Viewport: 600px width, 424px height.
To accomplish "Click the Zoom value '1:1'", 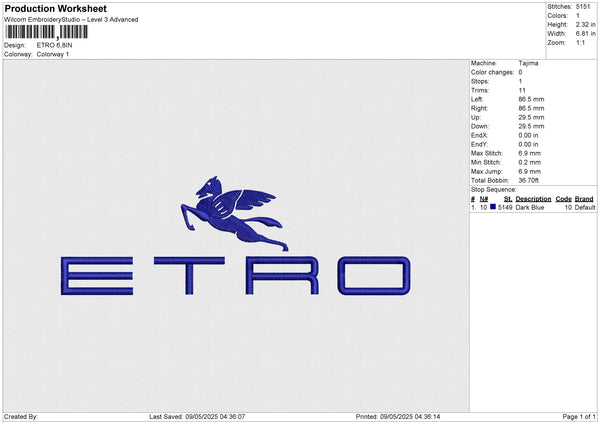I will (x=580, y=42).
